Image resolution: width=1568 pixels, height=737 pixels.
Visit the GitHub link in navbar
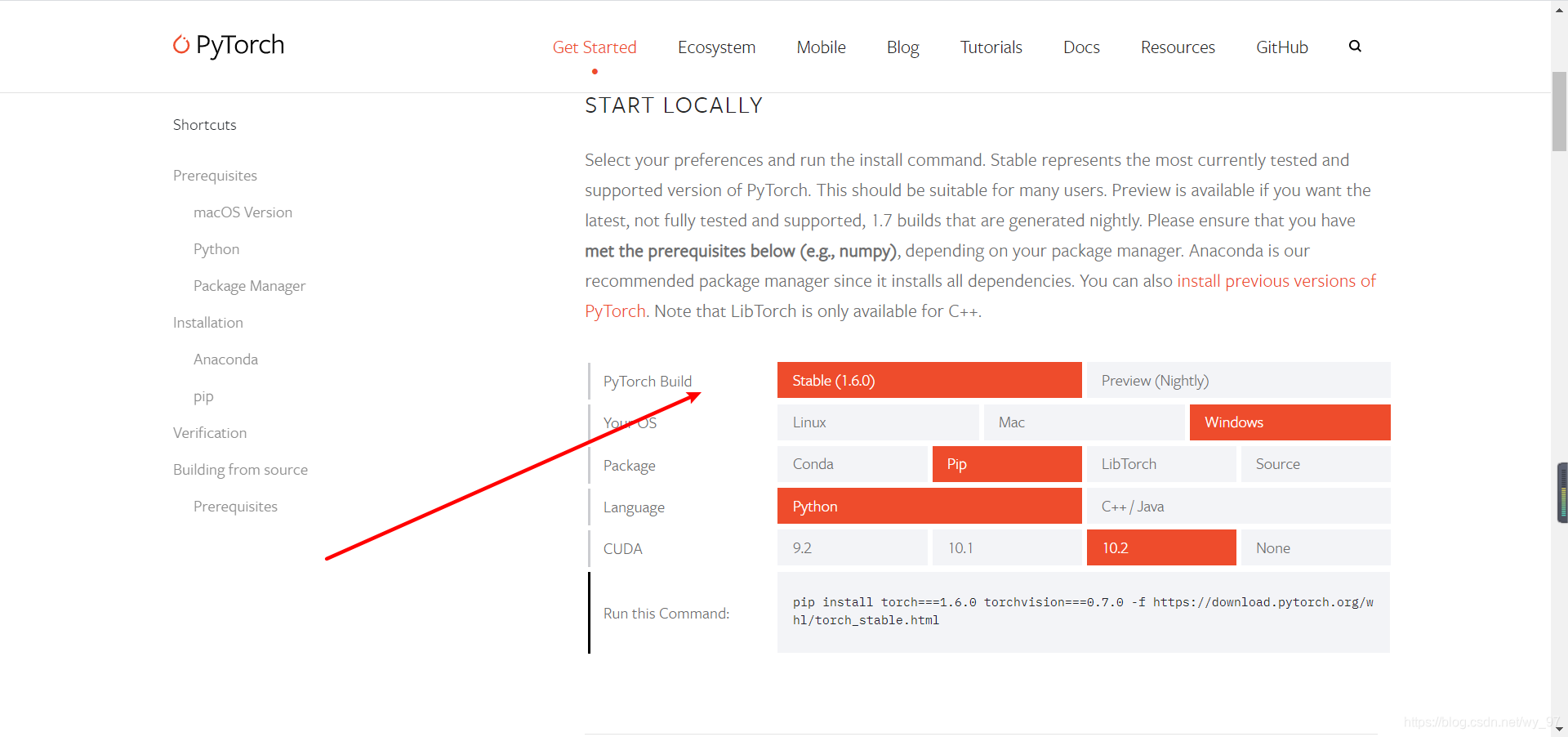[x=1282, y=47]
